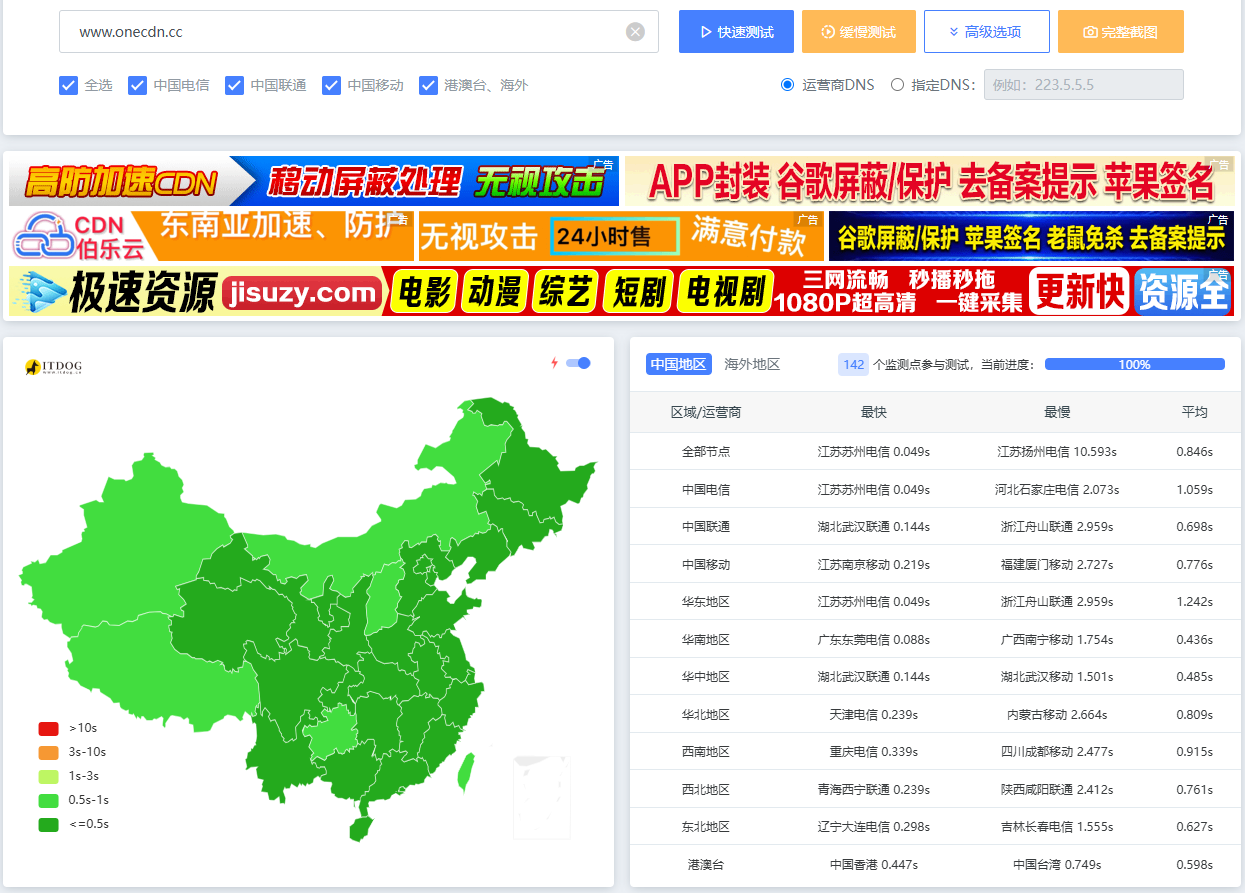Uncheck the 港澳台、海外 checkbox
This screenshot has width=1245, height=893.
428,86
